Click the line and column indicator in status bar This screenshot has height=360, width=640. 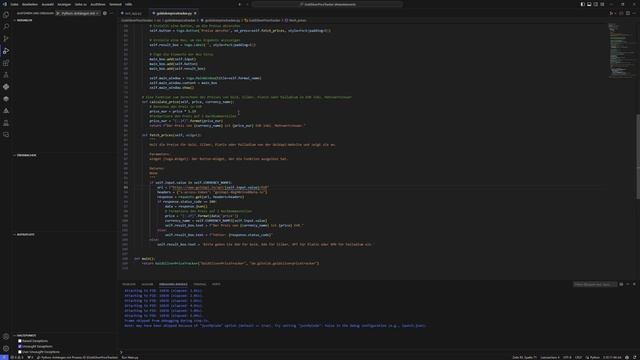524,357
